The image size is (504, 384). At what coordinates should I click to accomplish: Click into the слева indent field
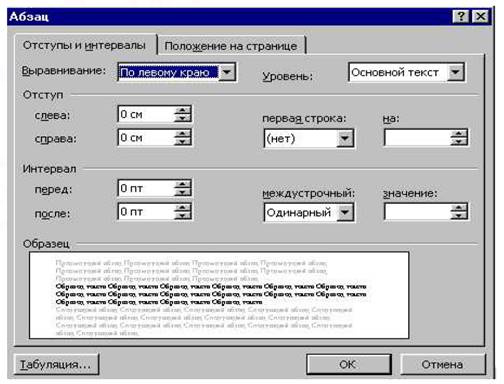(146, 114)
